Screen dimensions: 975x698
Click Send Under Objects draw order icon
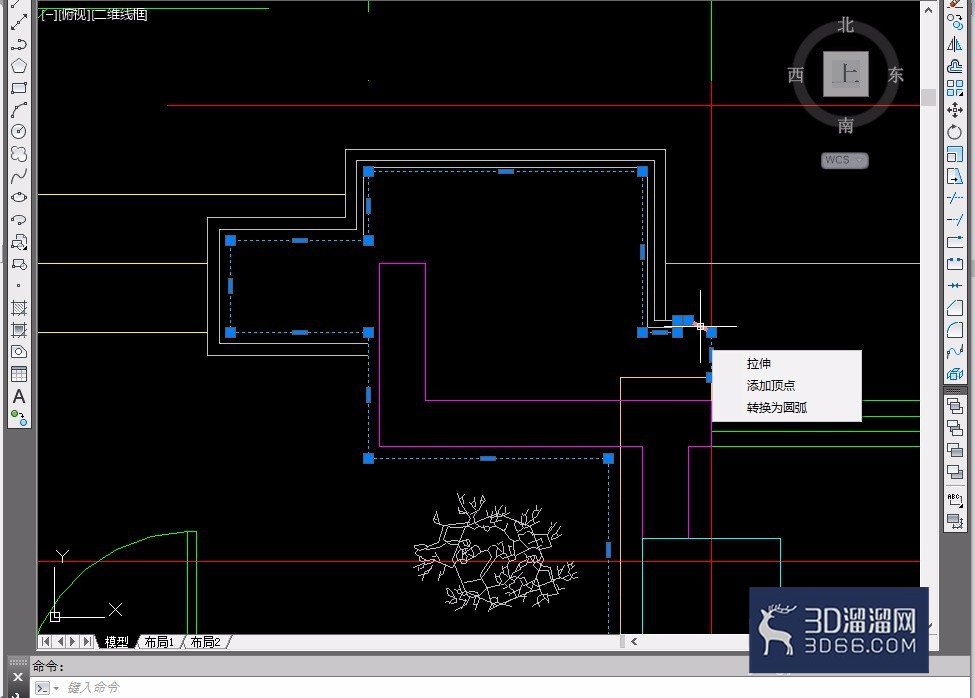click(x=954, y=472)
